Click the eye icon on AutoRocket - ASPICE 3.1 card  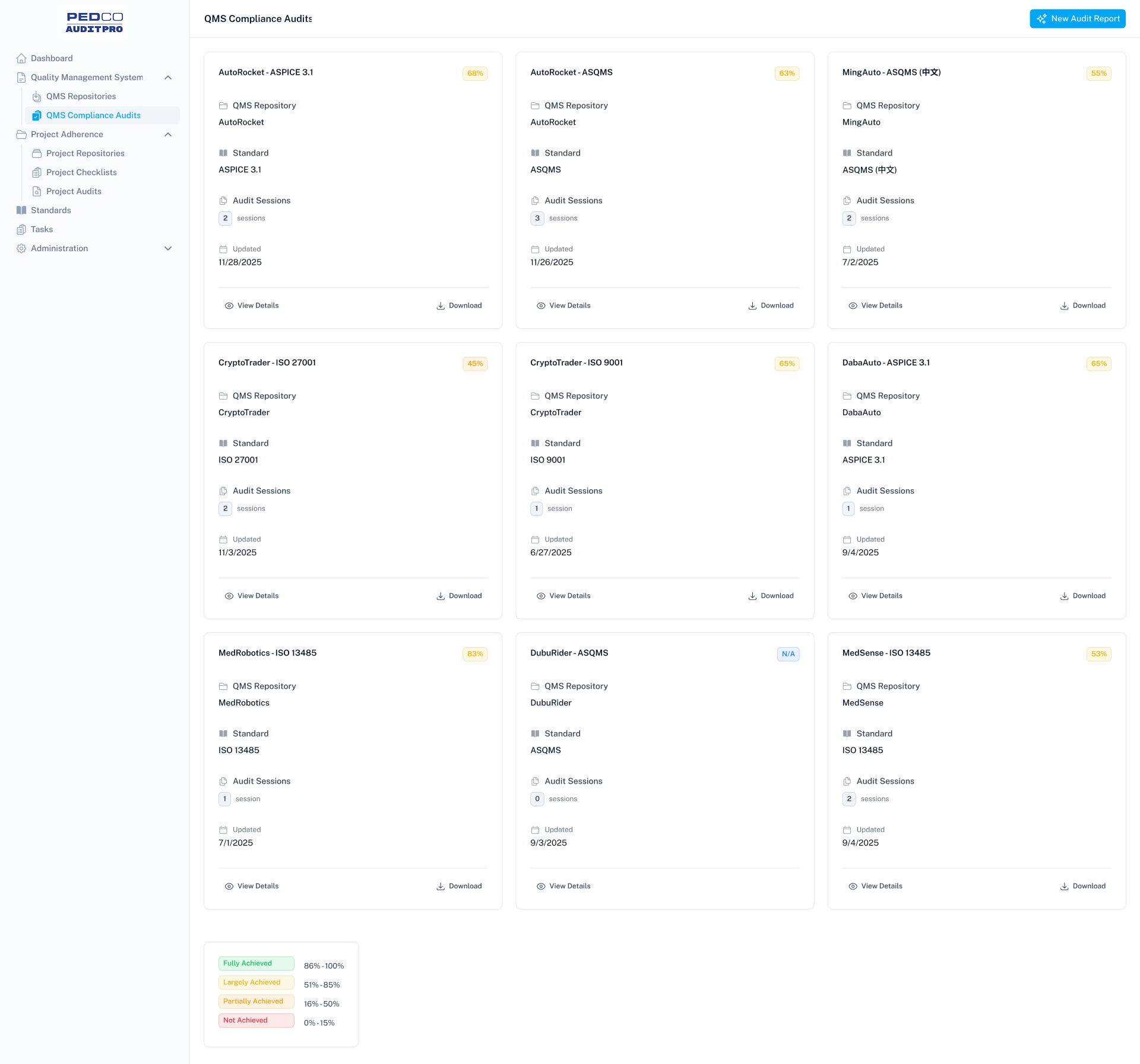click(x=229, y=306)
